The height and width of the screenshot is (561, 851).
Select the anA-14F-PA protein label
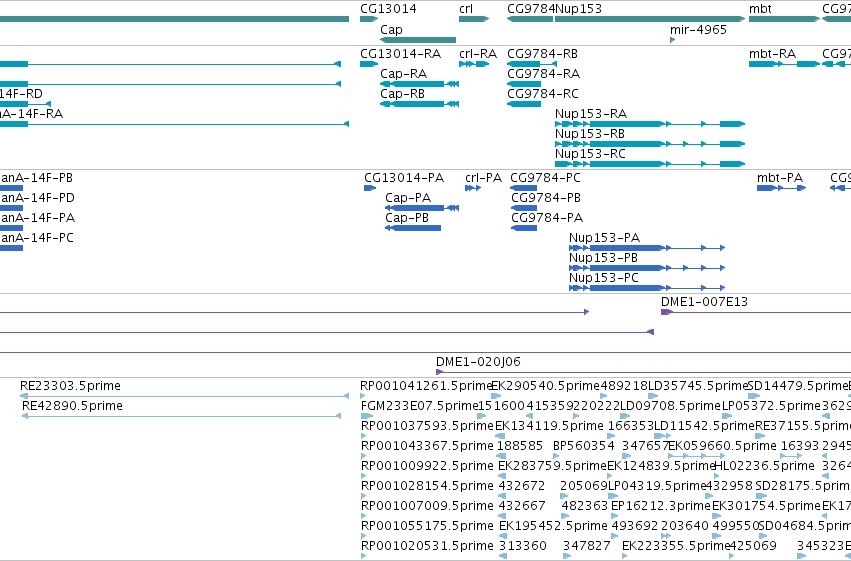[37, 218]
